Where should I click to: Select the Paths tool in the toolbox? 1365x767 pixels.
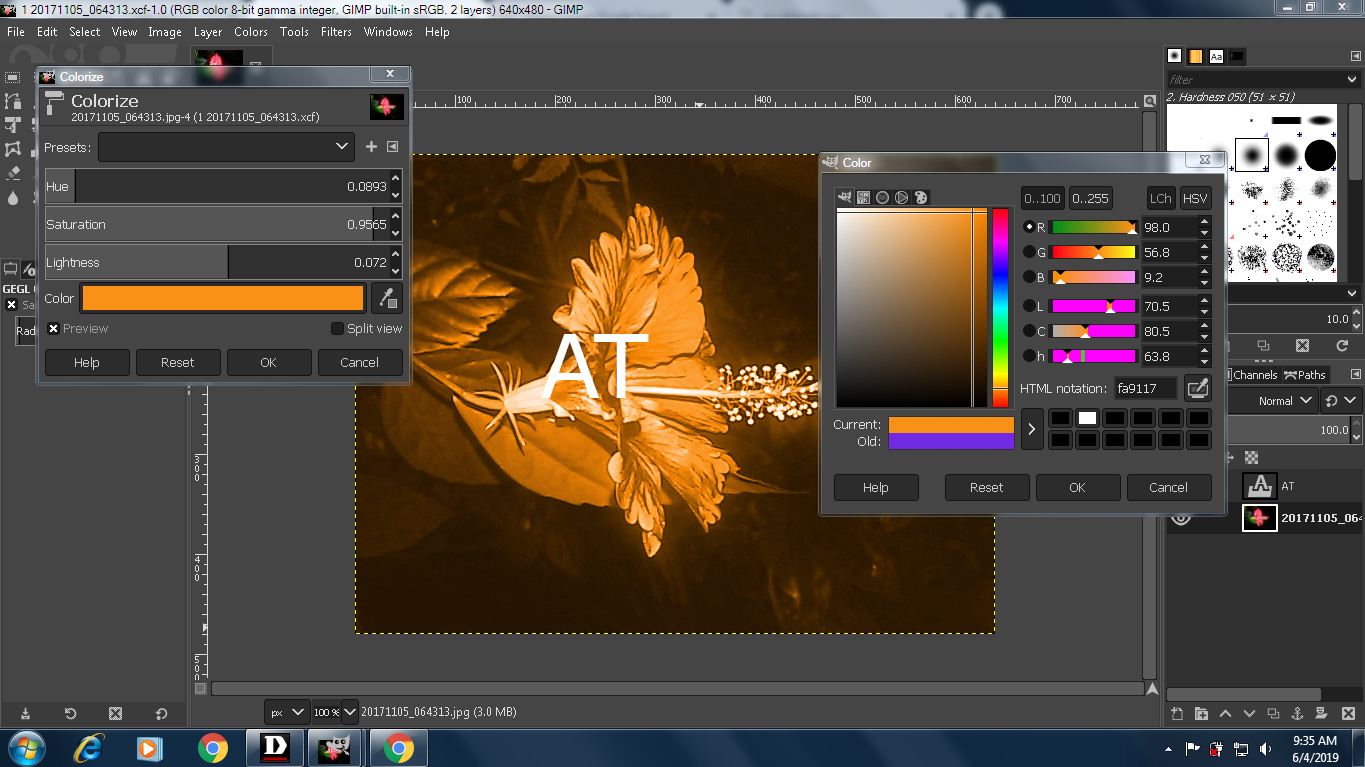[13, 101]
